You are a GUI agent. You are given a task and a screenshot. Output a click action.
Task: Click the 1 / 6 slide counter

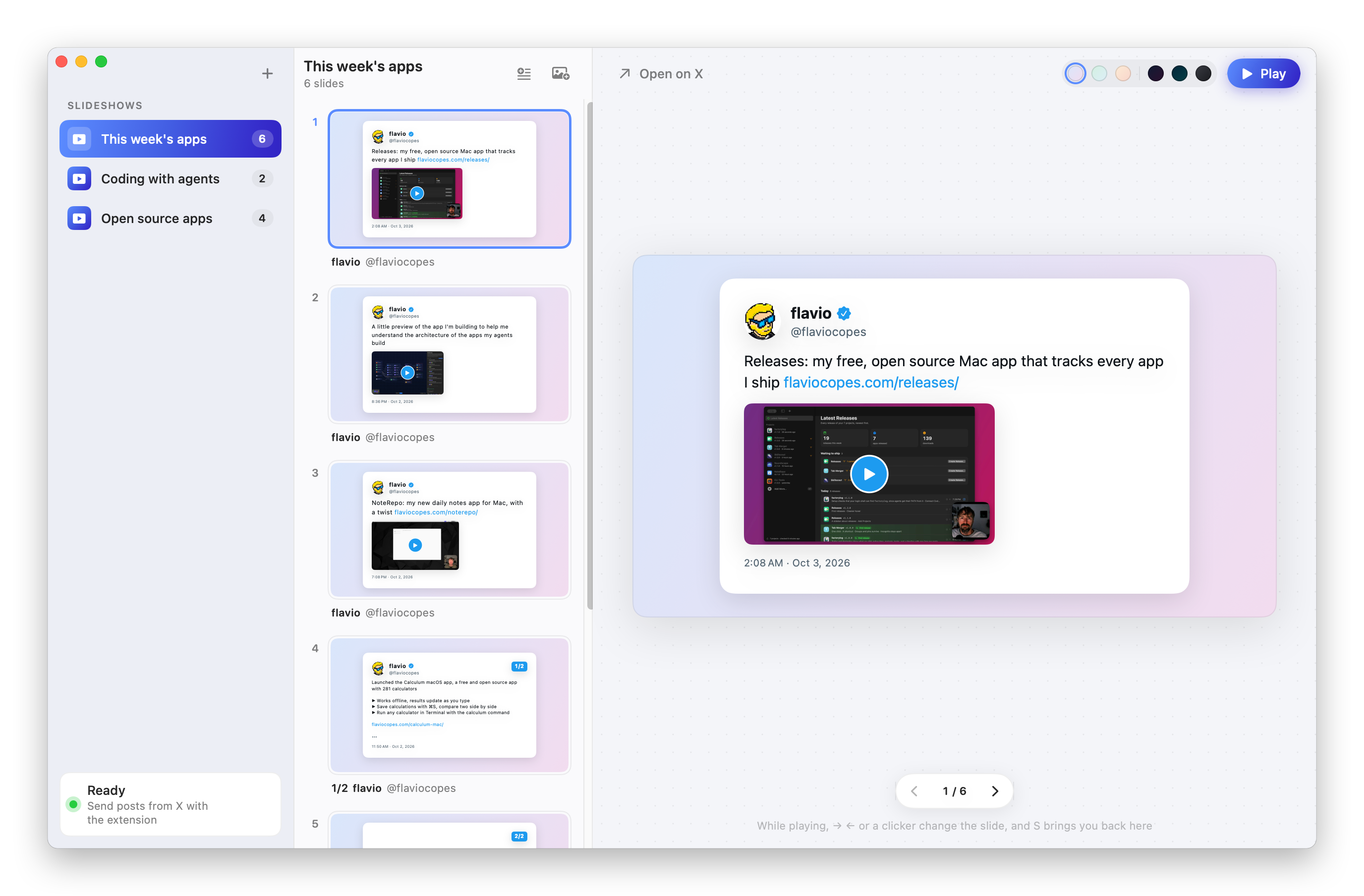[954, 790]
